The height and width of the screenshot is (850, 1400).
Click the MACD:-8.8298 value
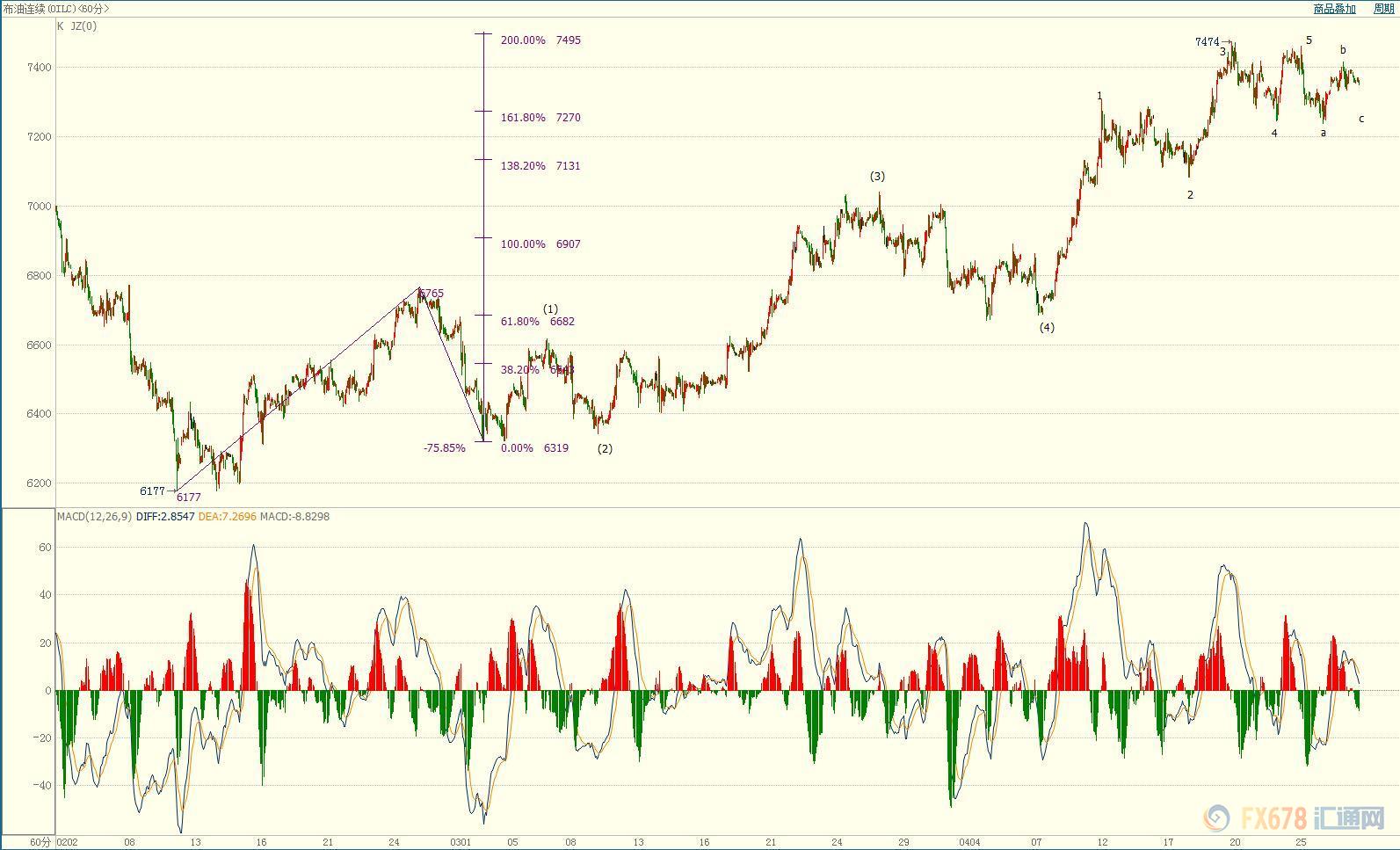coord(294,517)
